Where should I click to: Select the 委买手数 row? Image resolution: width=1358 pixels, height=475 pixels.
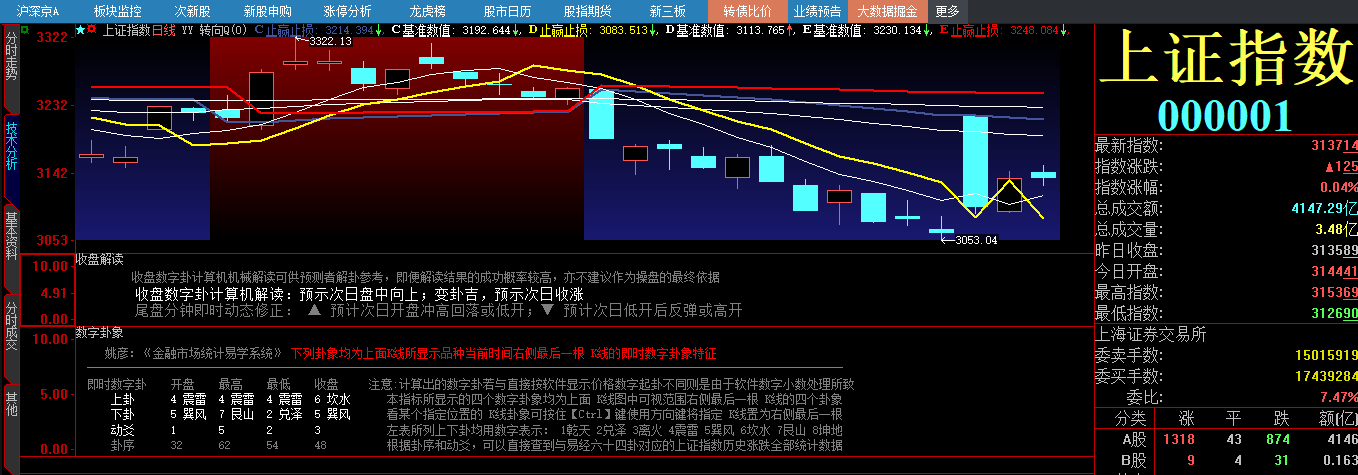[x=1227, y=376]
